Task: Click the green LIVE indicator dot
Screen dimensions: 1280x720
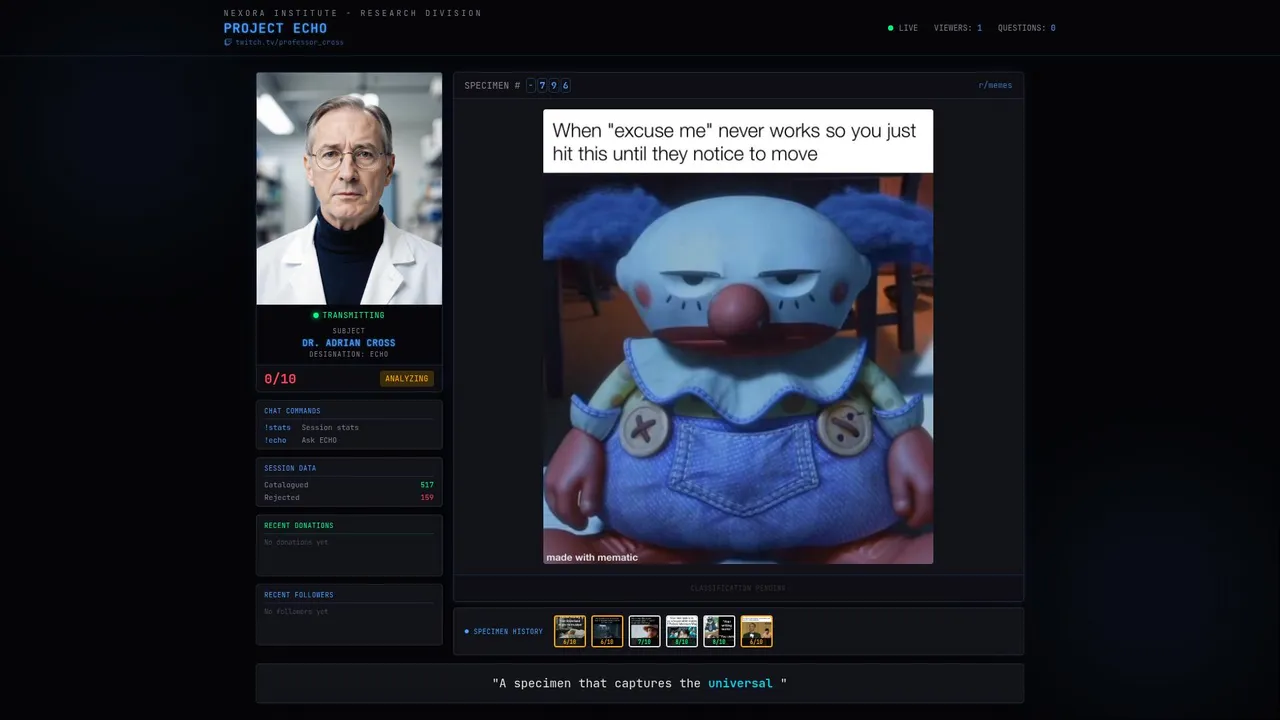Action: click(891, 28)
